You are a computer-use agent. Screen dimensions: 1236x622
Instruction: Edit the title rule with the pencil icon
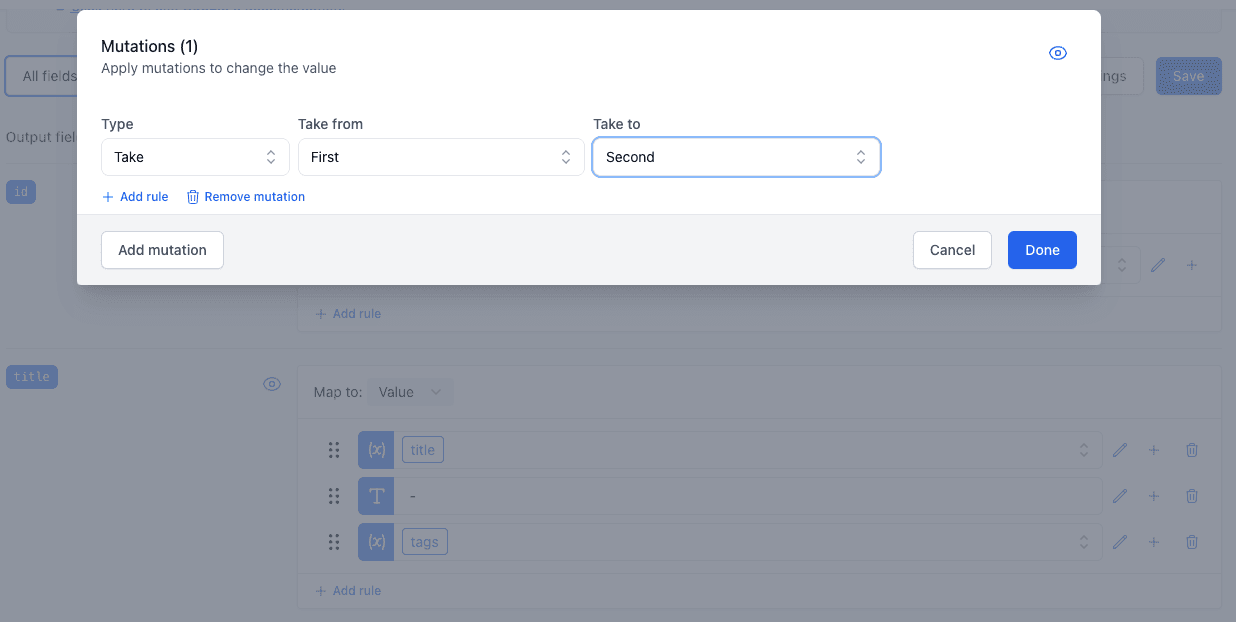[x=1119, y=449]
